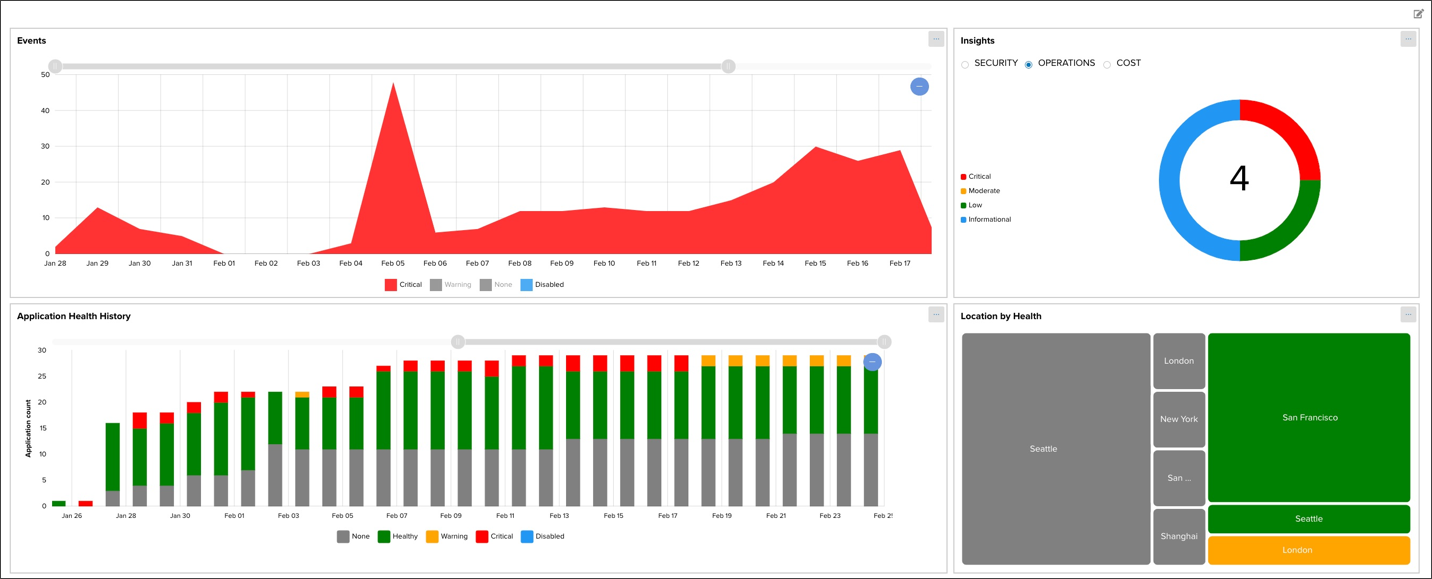This screenshot has height=579, width=1432.
Task: Toggle Disabled series in Events legend
Action: pos(541,285)
